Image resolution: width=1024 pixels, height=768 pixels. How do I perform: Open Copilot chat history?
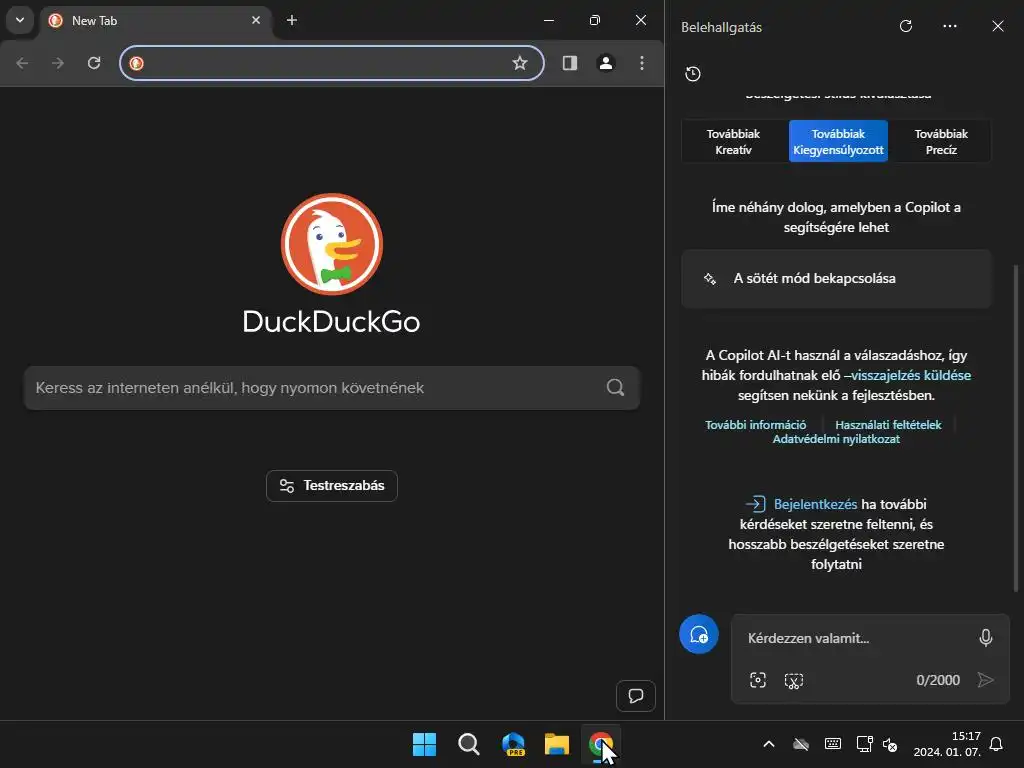click(x=693, y=74)
